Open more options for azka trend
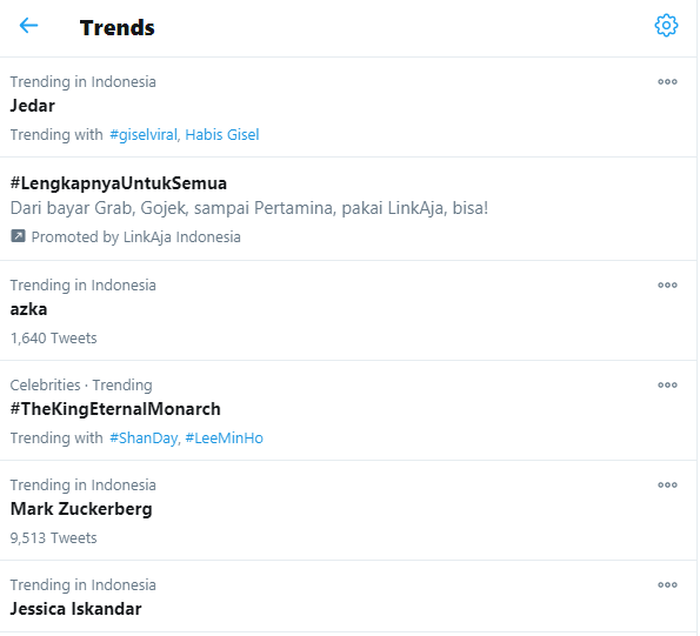Image resolution: width=700 pixels, height=636 pixels. (x=667, y=285)
